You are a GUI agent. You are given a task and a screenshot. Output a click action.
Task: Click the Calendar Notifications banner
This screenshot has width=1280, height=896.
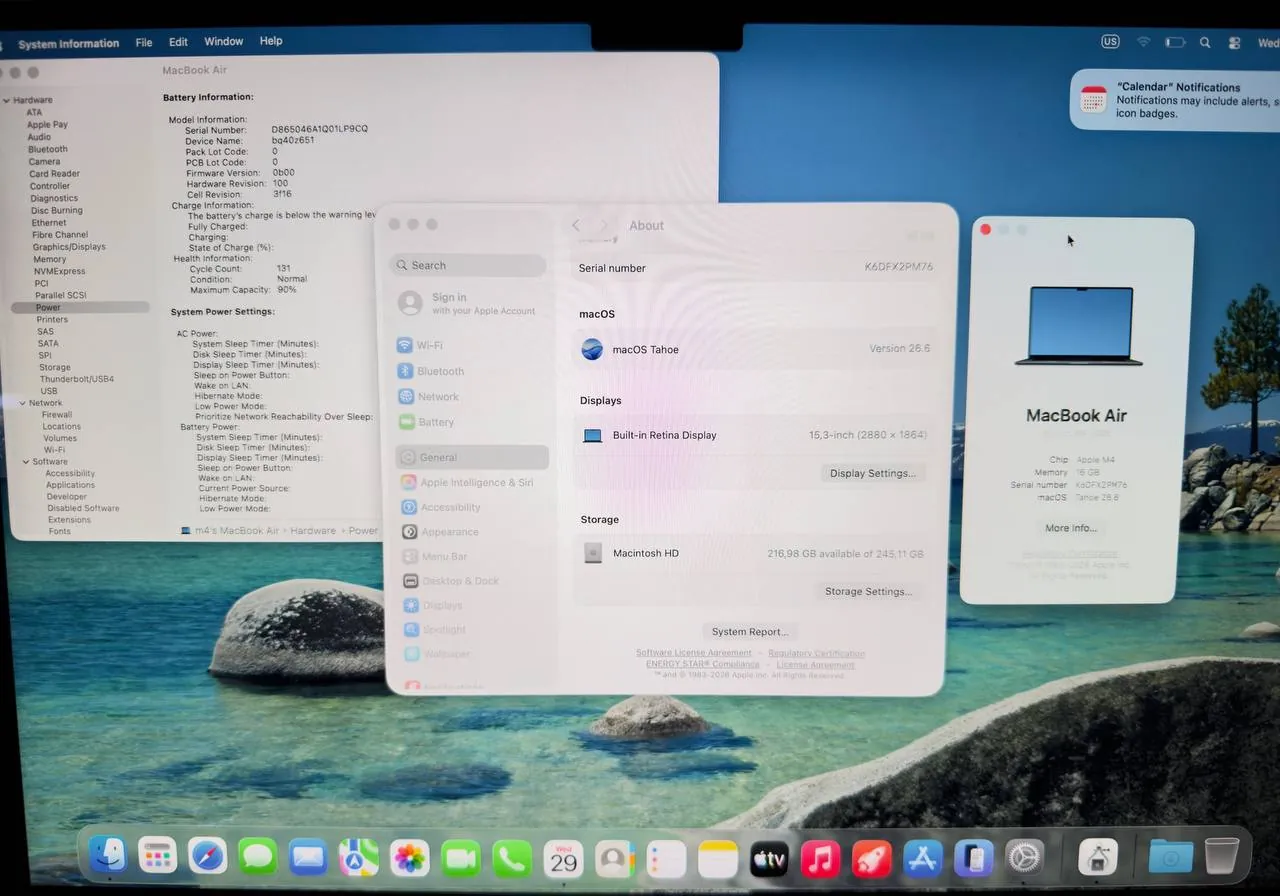(x=1176, y=100)
